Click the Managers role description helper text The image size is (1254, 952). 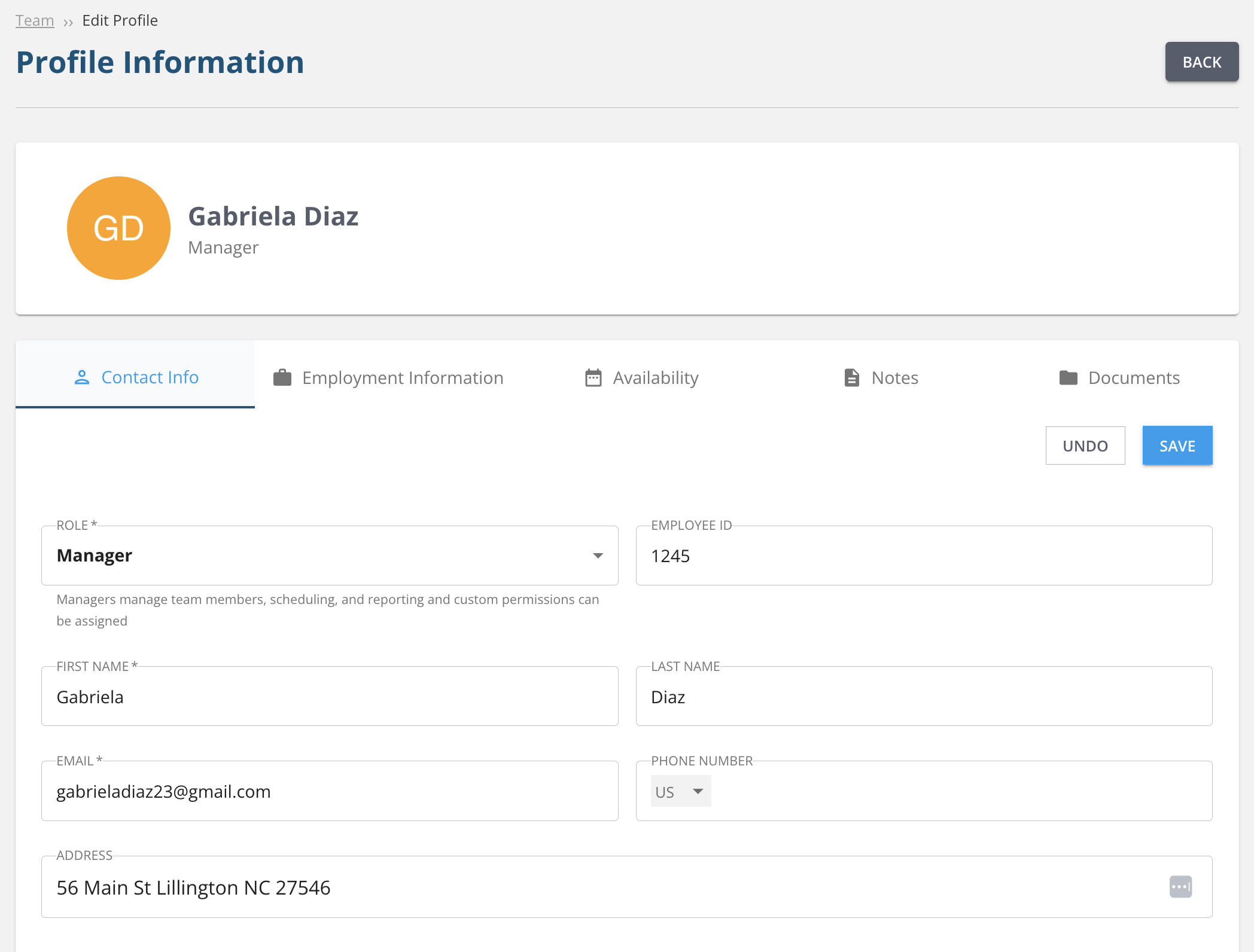pos(328,610)
